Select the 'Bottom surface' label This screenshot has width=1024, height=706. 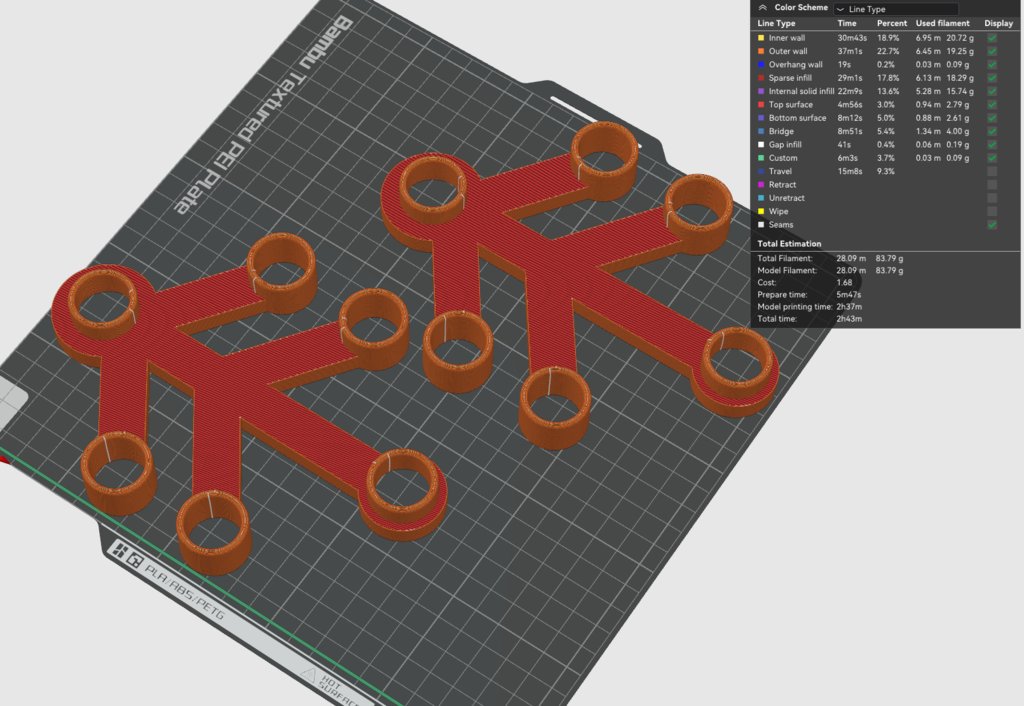pos(797,118)
